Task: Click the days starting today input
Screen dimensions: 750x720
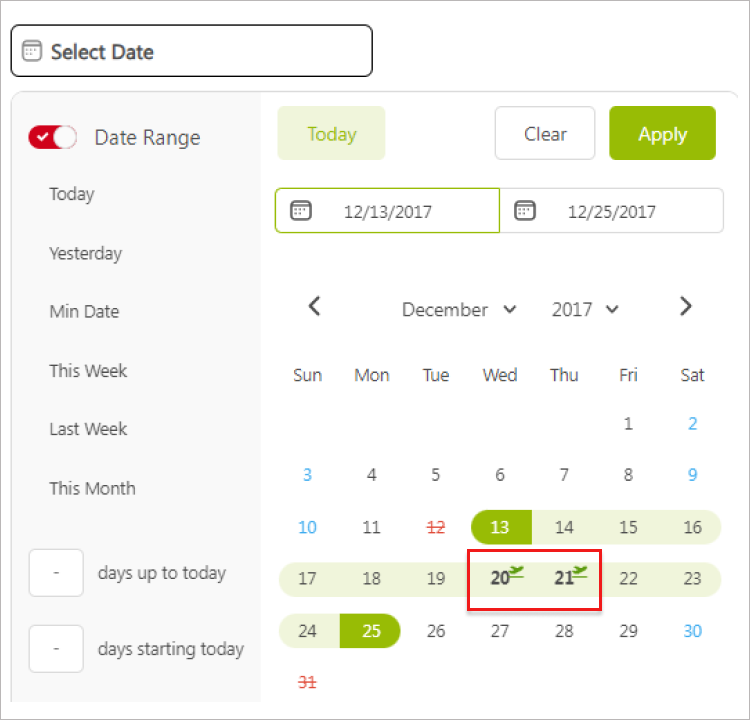Action: [56, 649]
